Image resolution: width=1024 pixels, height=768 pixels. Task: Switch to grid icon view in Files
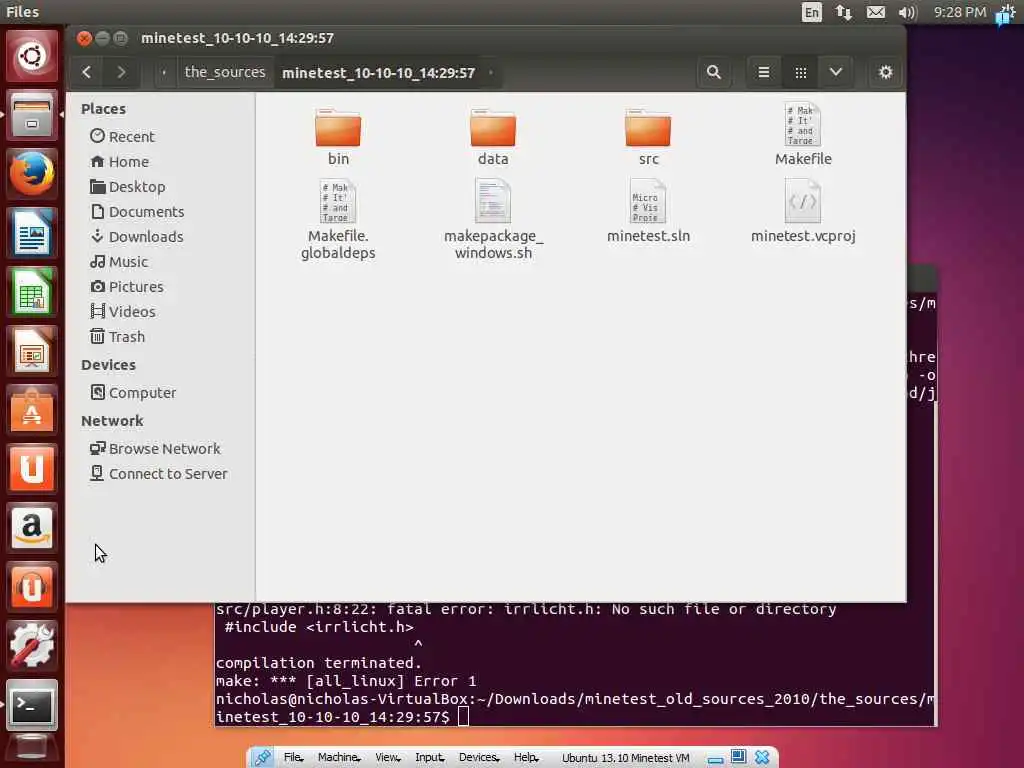click(801, 72)
